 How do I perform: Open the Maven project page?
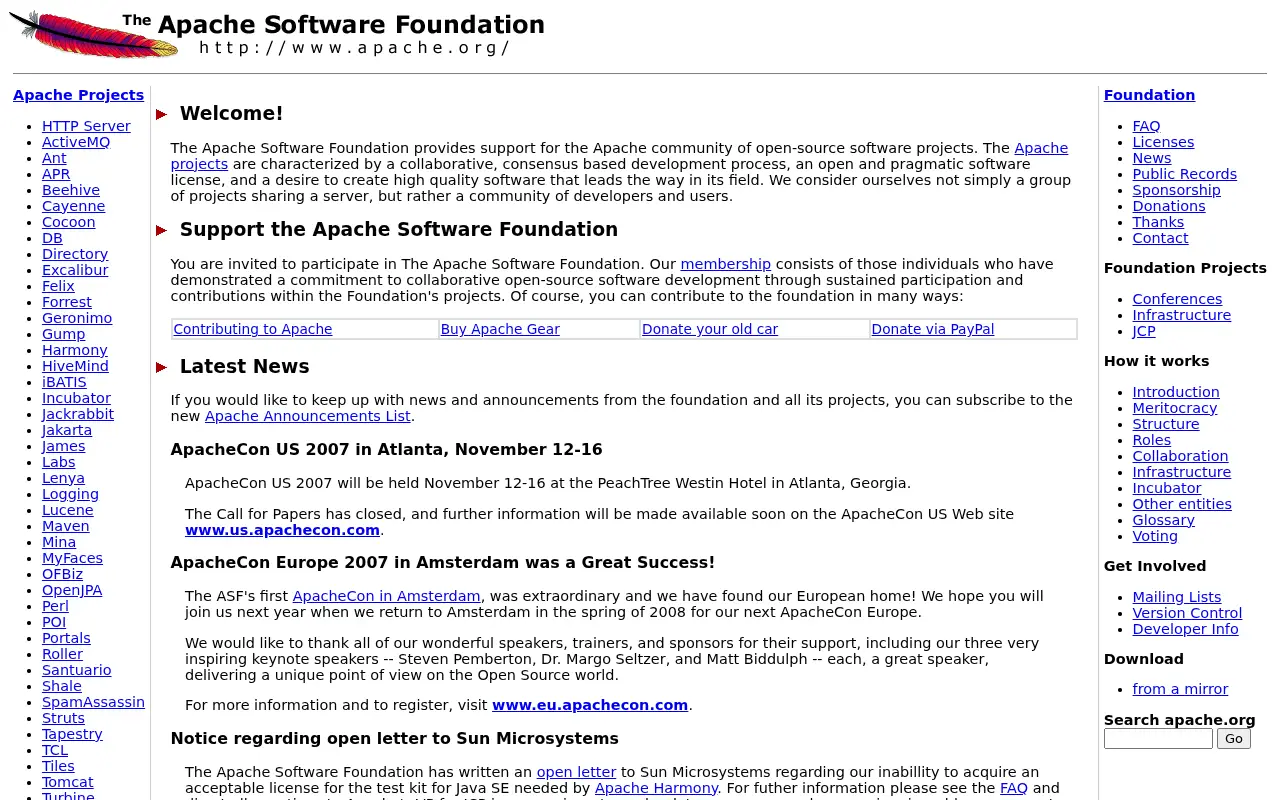[66, 526]
